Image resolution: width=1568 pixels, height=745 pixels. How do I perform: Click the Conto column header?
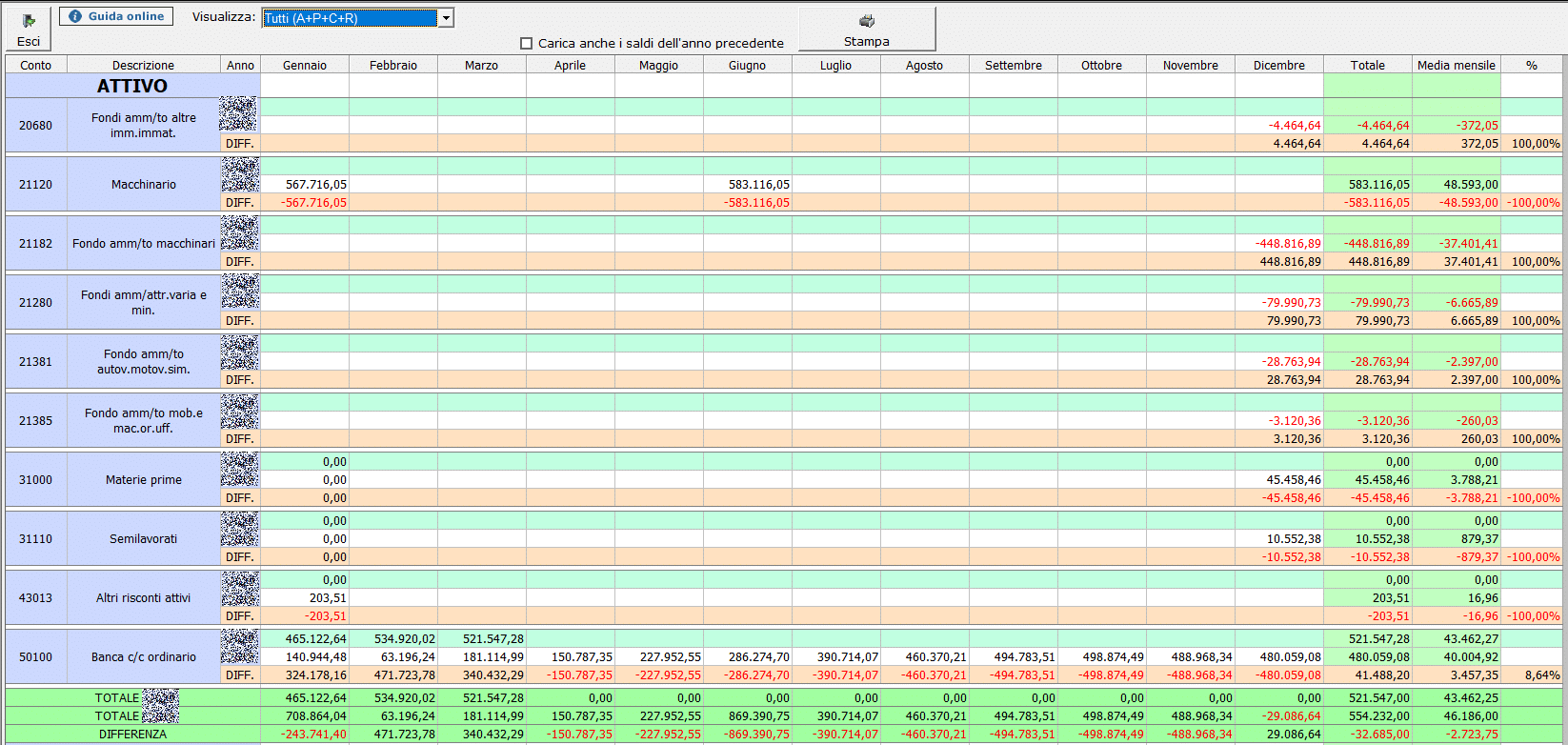coord(36,65)
